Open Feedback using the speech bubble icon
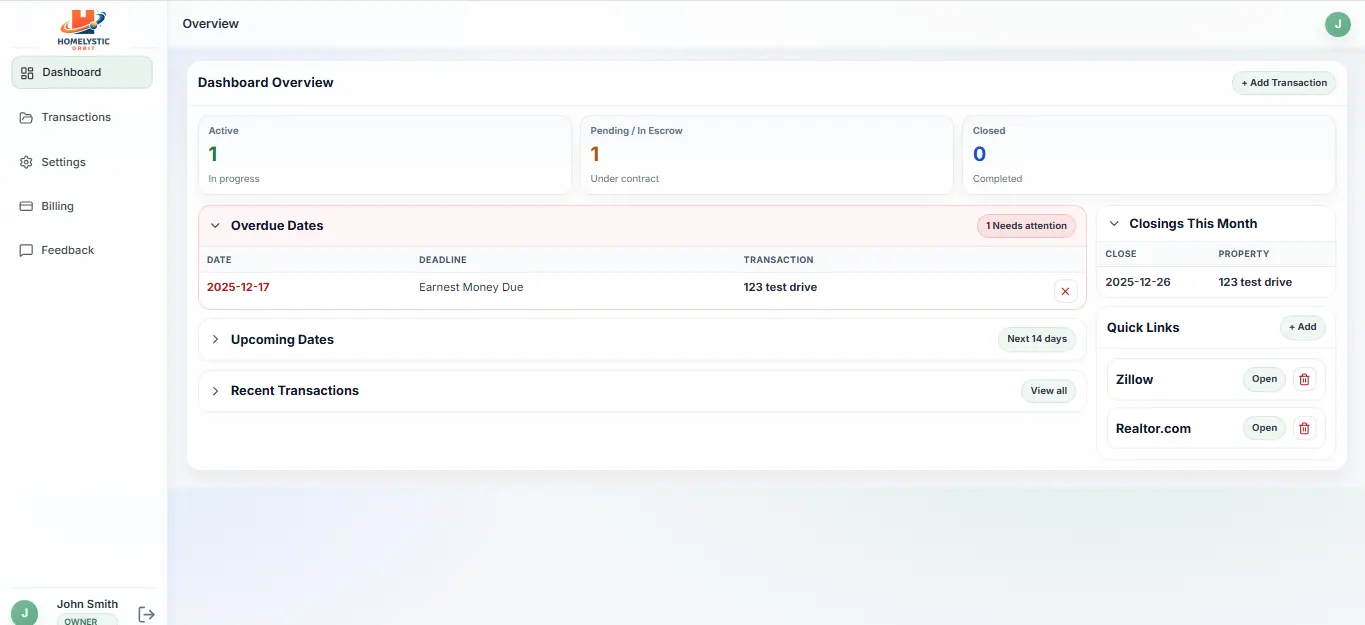 click(25, 250)
